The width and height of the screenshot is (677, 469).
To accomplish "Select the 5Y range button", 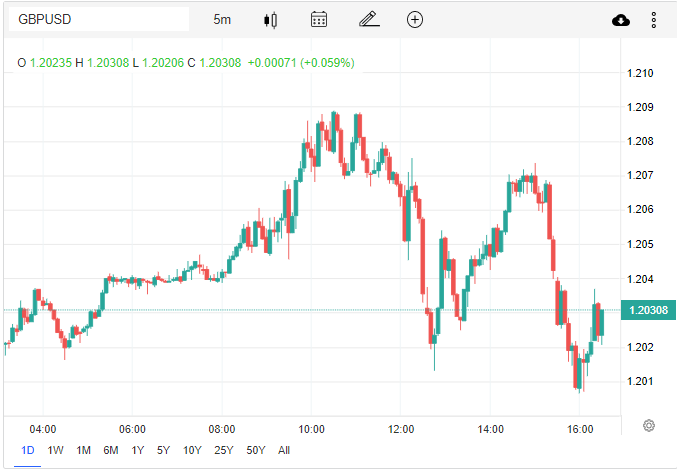I will [x=163, y=450].
